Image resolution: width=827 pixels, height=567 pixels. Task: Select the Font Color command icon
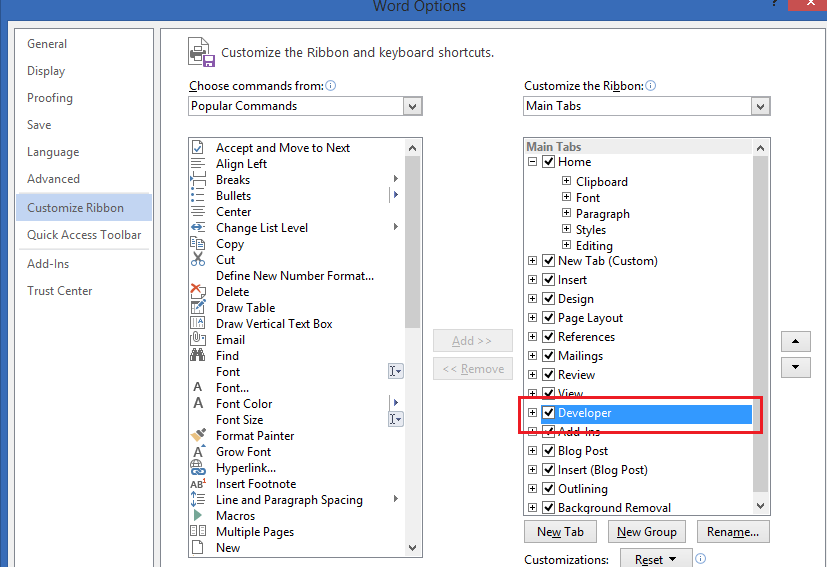point(198,403)
